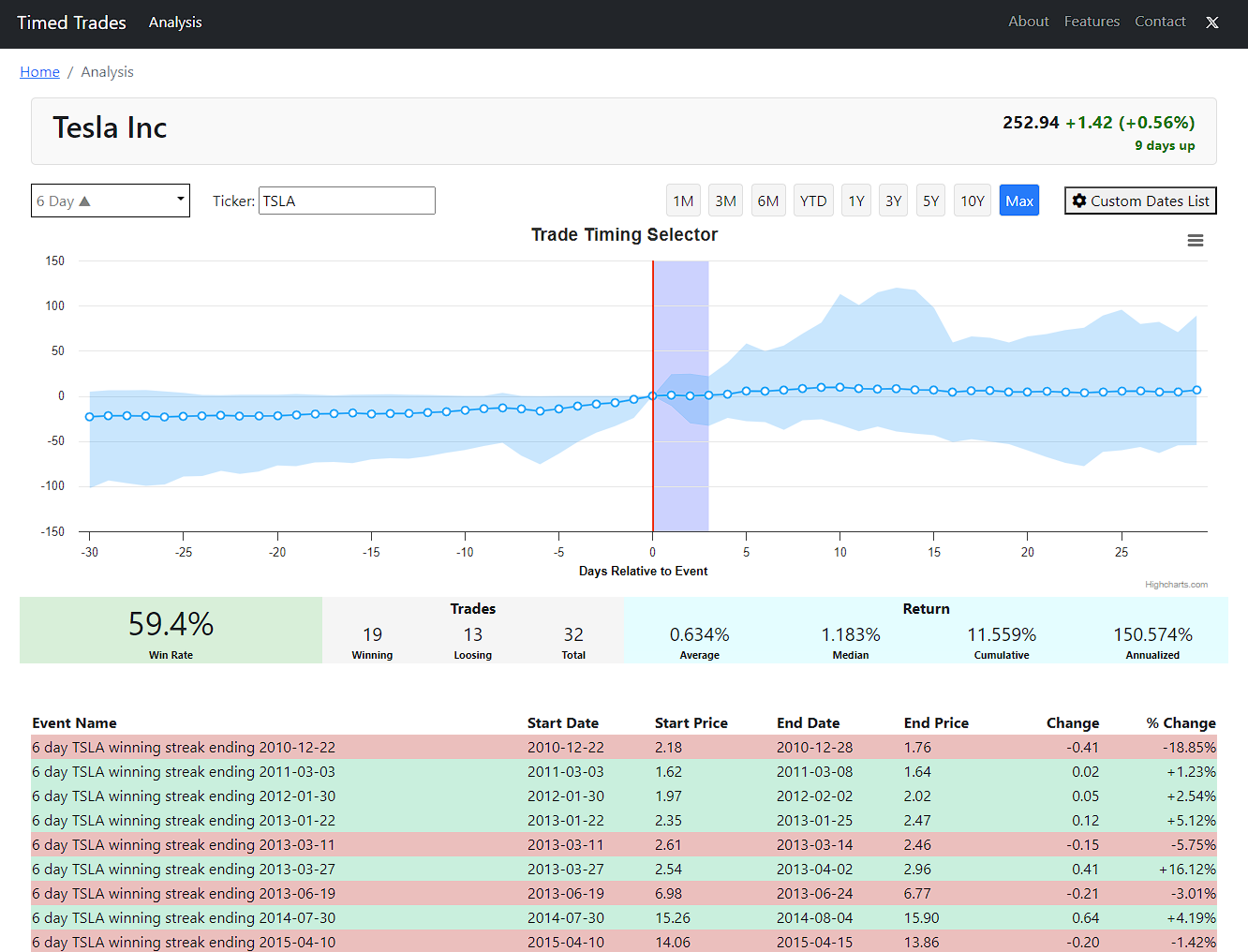
Task: Select row for streak ending 2012-01-30
Action: coord(624,796)
